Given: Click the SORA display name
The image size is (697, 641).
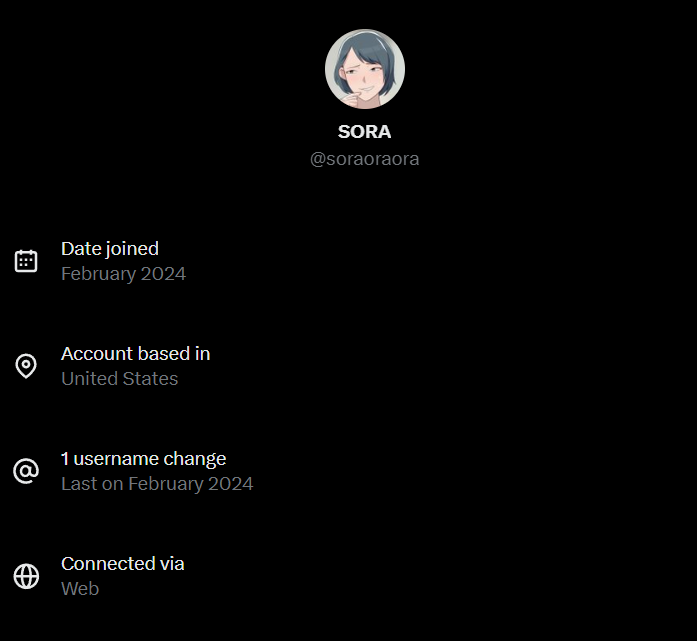Looking at the screenshot, I should point(364,132).
